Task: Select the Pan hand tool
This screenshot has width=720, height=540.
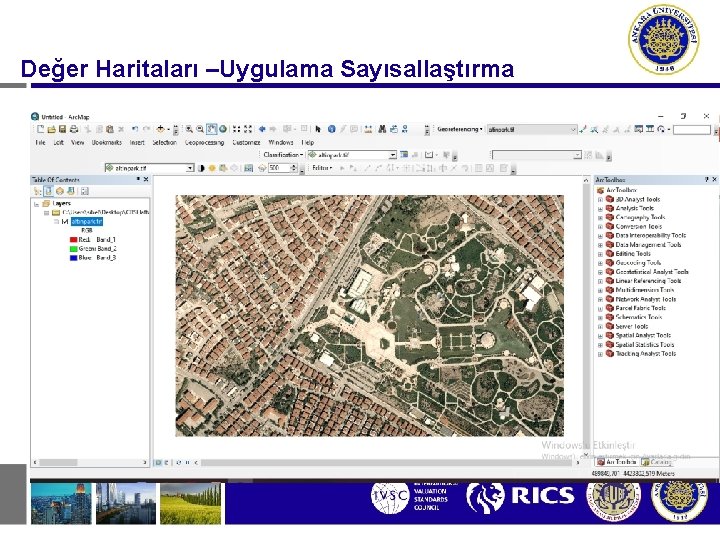Action: click(x=211, y=129)
